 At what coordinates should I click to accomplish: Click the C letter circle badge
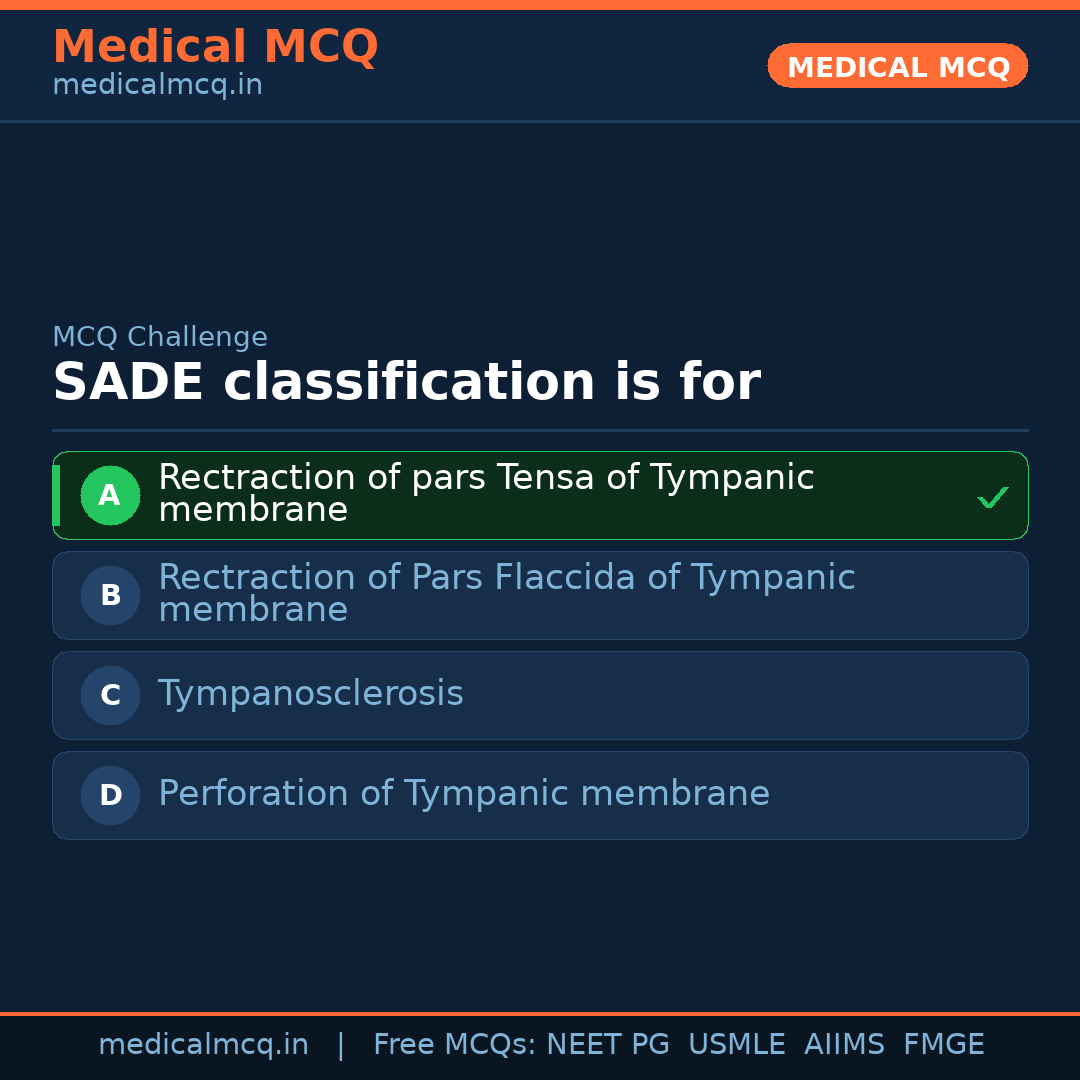pyautogui.click(x=110, y=695)
